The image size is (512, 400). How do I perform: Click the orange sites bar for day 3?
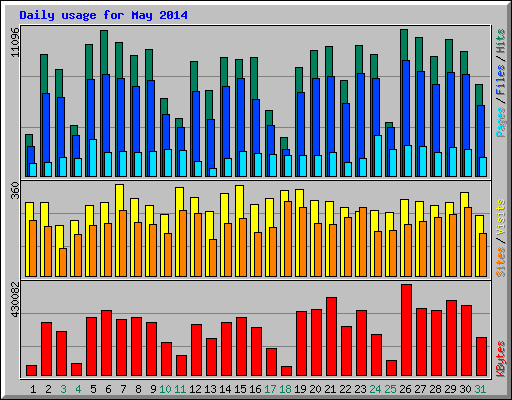pyautogui.click(x=63, y=262)
